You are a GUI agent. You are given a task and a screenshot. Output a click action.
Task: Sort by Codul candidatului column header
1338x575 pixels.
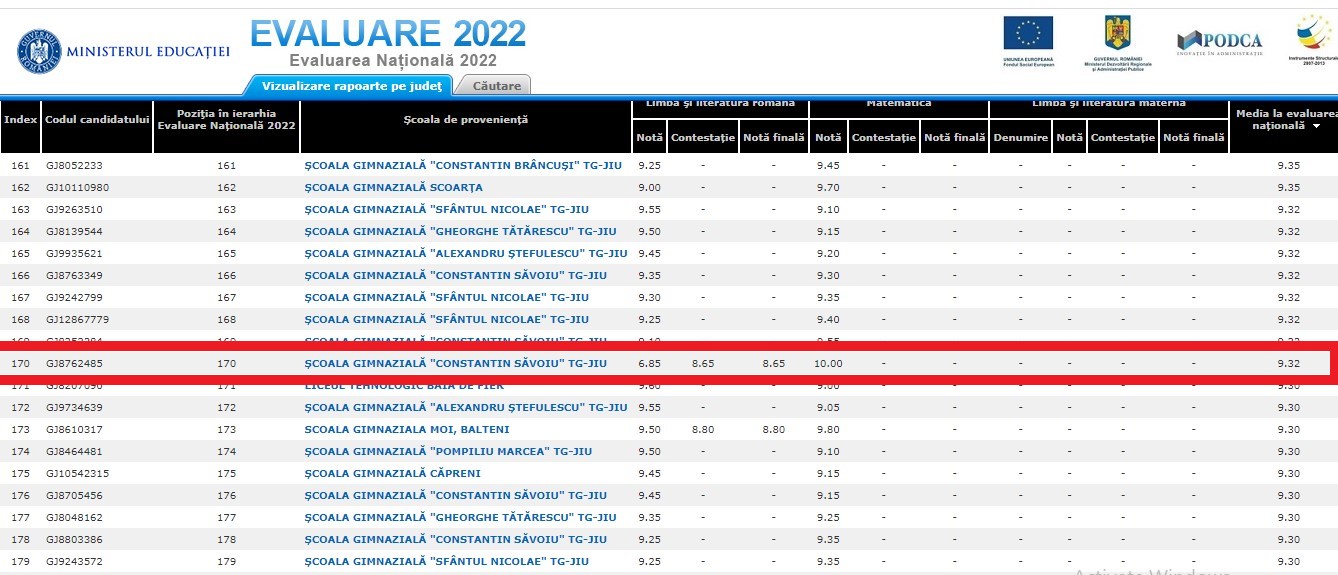(97, 120)
